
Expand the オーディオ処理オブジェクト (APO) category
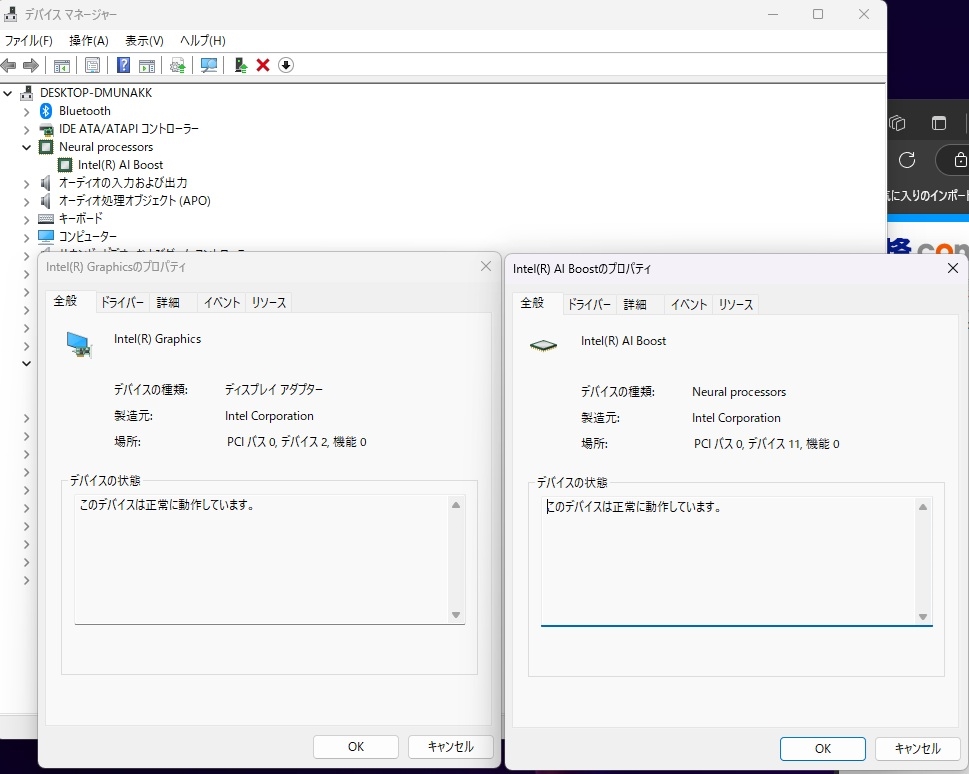pyautogui.click(x=27, y=202)
